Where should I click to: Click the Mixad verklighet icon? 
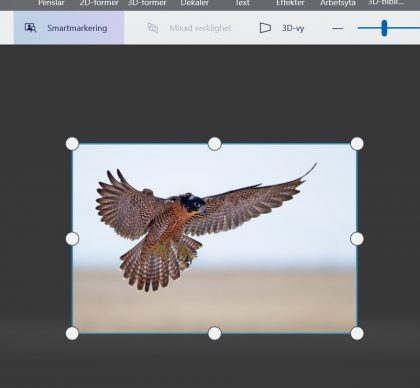coord(153,28)
